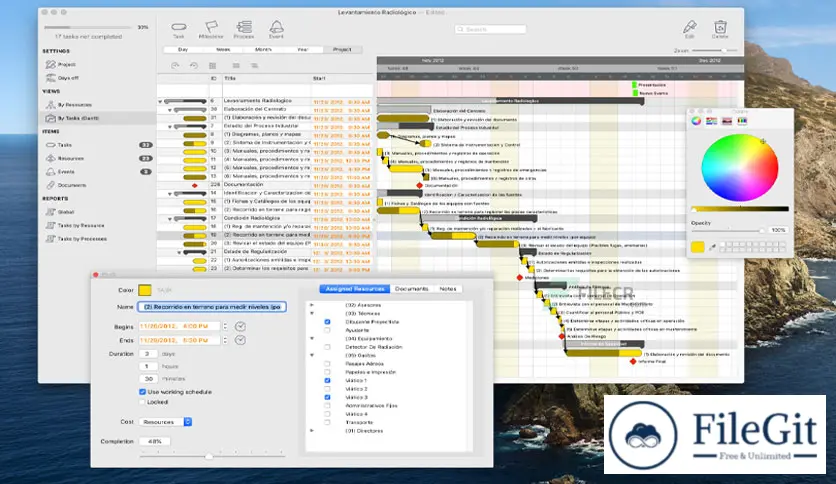Image resolution: width=836 pixels, height=484 pixels.
Task: Click the clock icon beside the Begins date
Action: (x=240, y=326)
